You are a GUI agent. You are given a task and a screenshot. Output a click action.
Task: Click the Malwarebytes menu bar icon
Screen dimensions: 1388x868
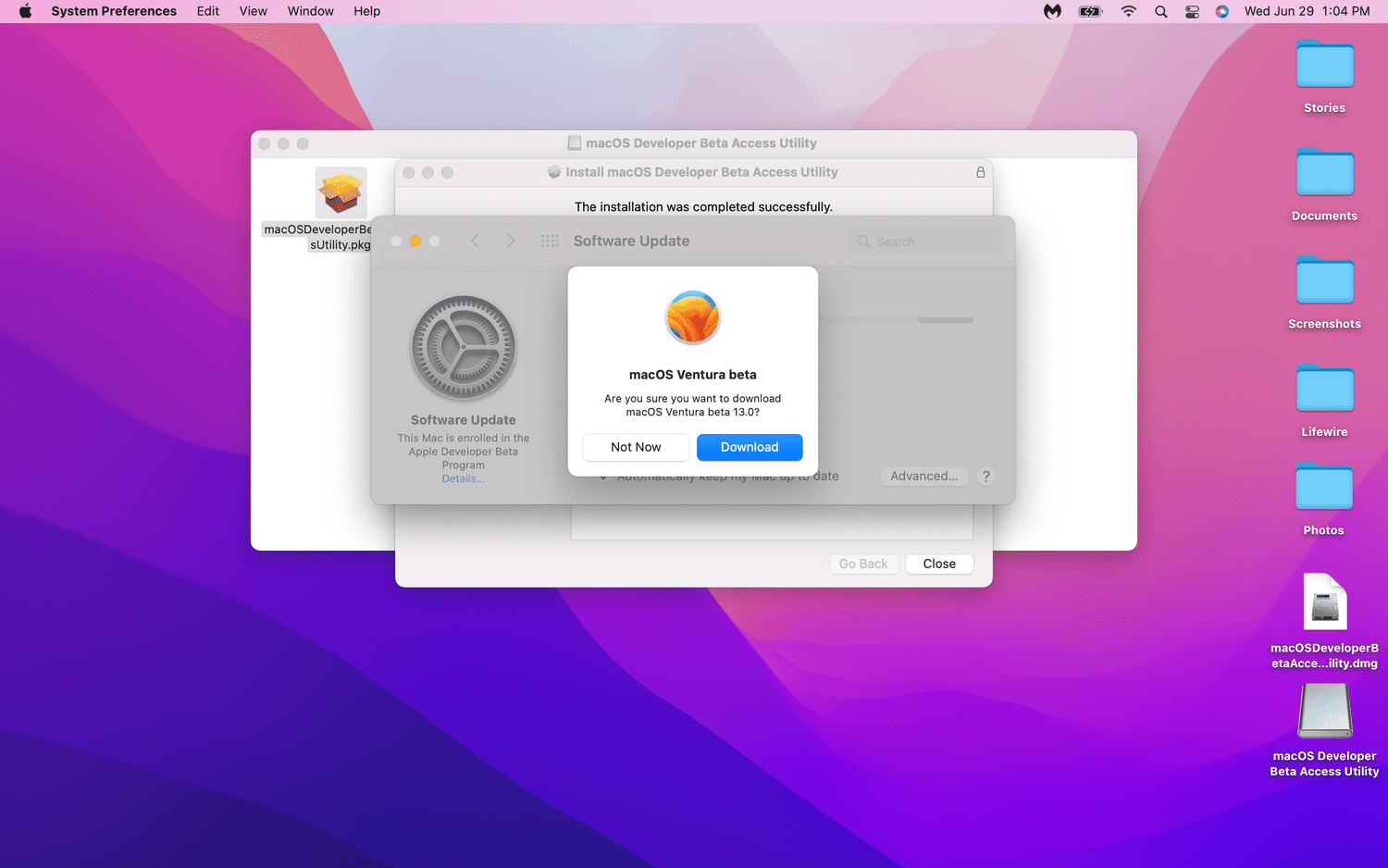(x=1052, y=11)
